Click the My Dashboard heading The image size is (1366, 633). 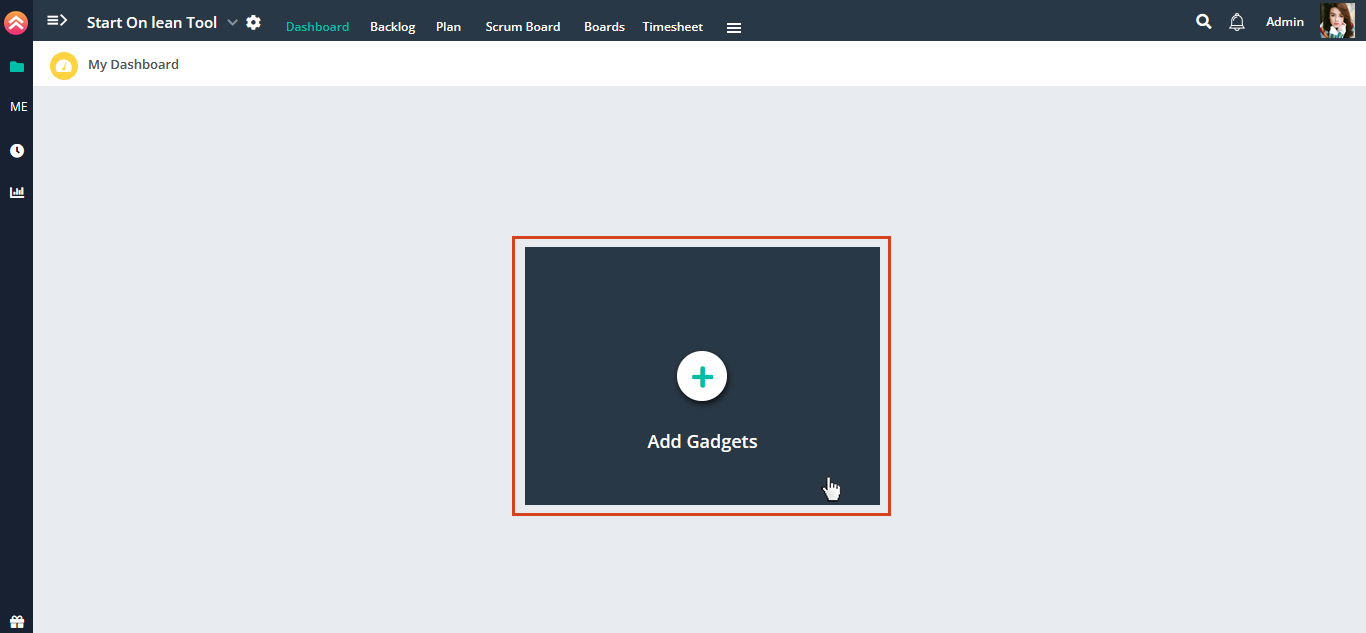click(x=133, y=64)
